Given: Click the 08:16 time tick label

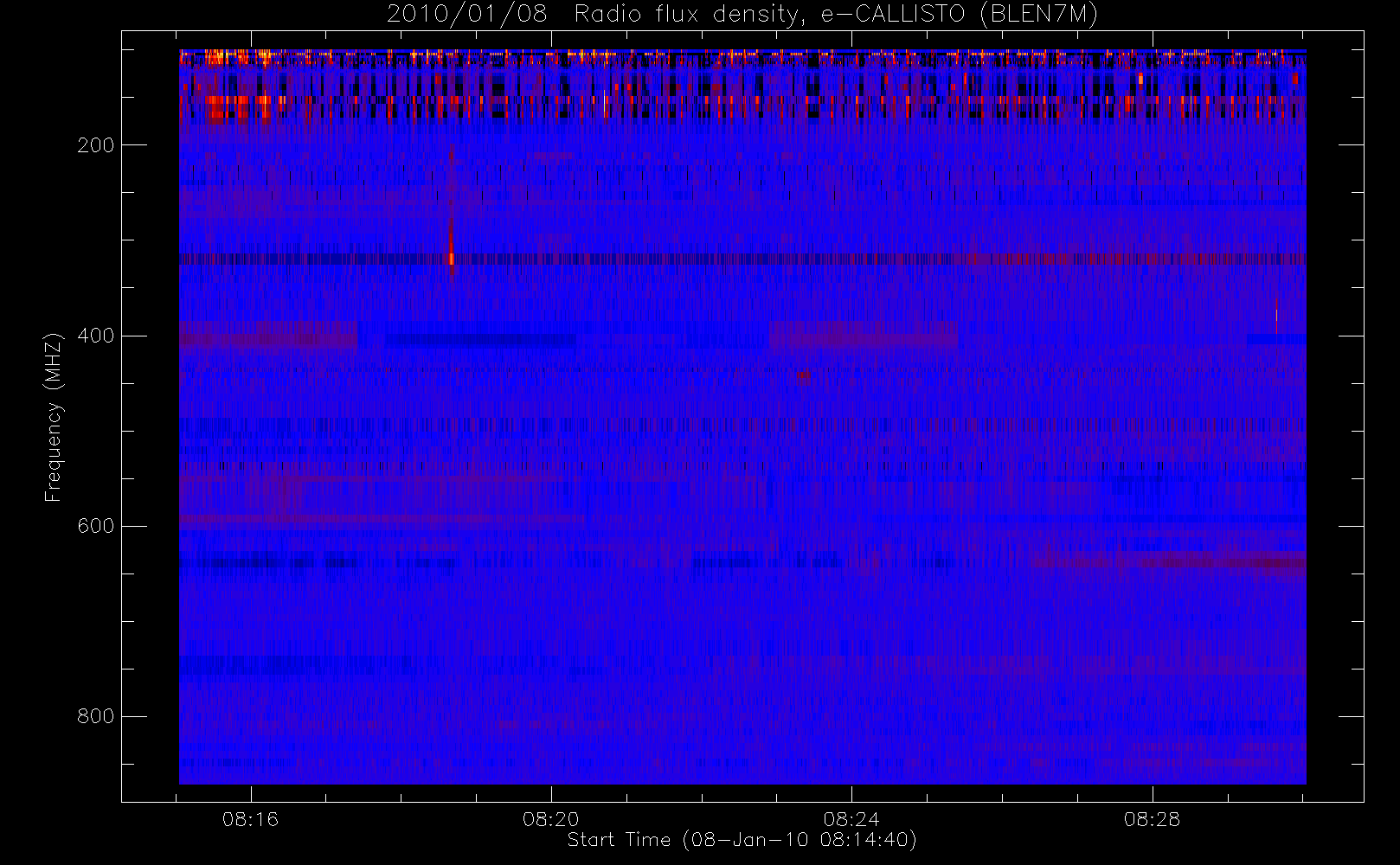Looking at the screenshot, I should click(x=251, y=819).
